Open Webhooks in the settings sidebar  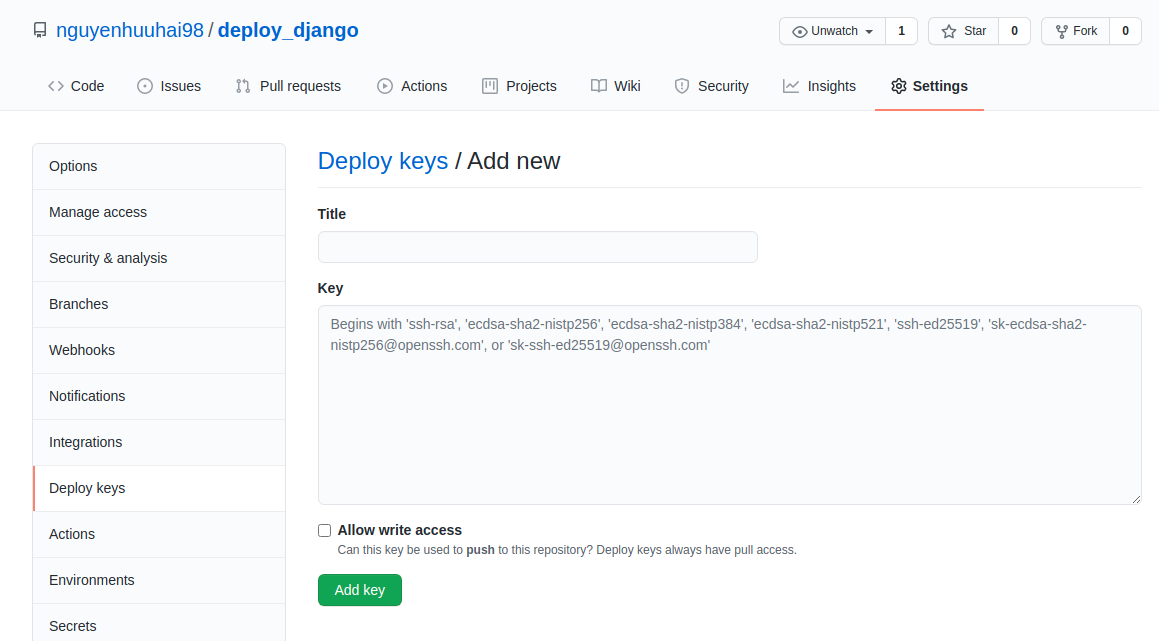pos(82,350)
